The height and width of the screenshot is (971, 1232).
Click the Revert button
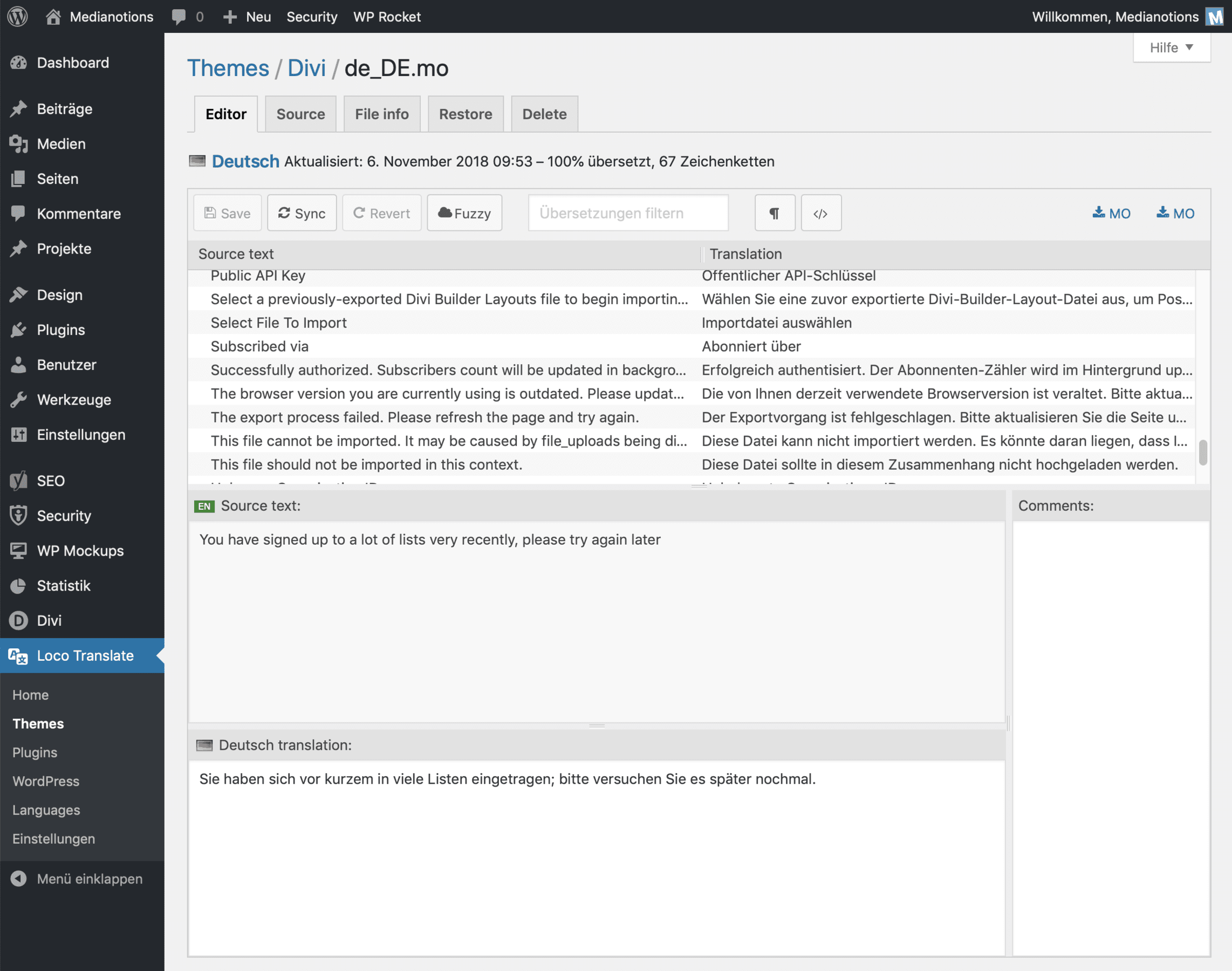tap(382, 213)
